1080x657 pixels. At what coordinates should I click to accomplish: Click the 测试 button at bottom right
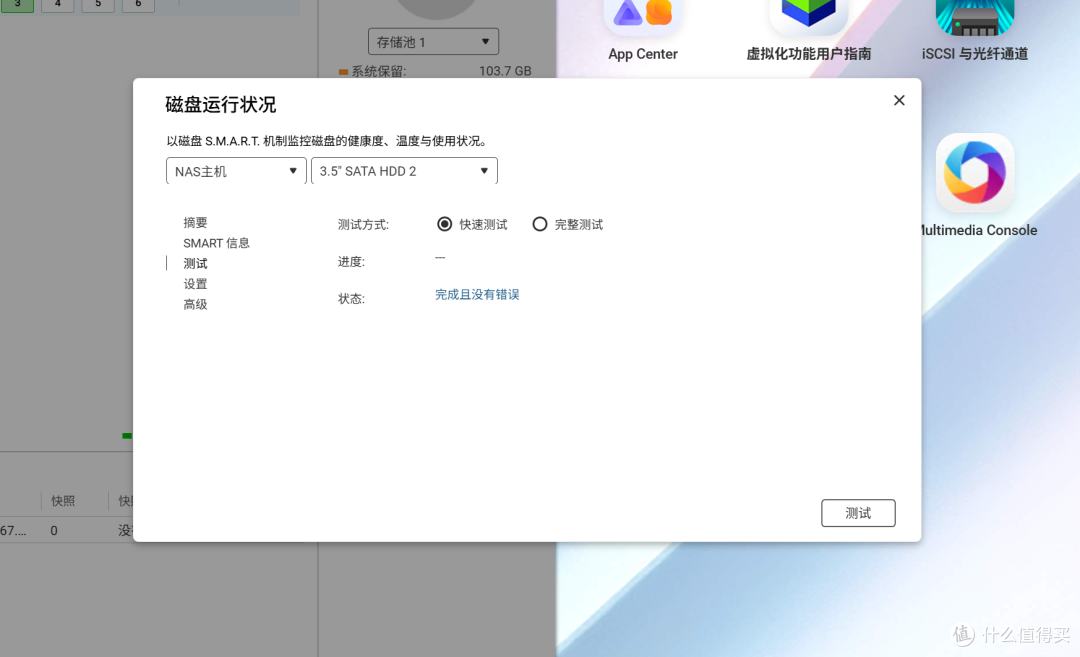click(x=858, y=513)
